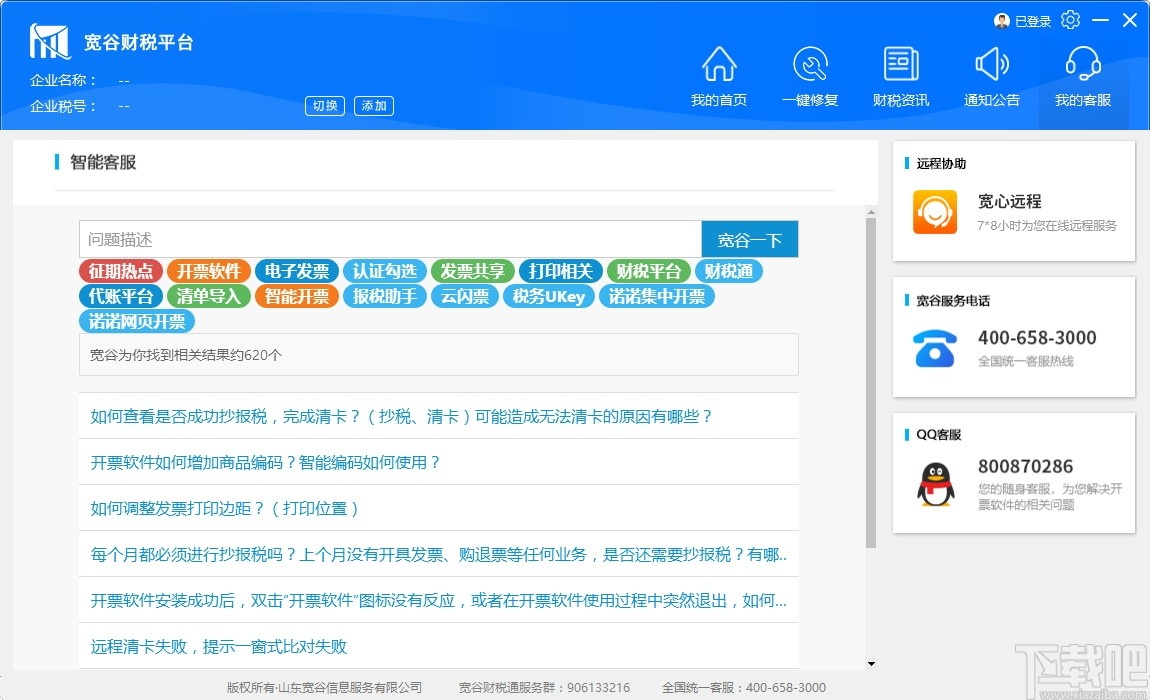Screen dimensions: 1150x700
Task: Click footer 版权所有·山东宽谷信息服务有限公司
Action: [x=324, y=688]
